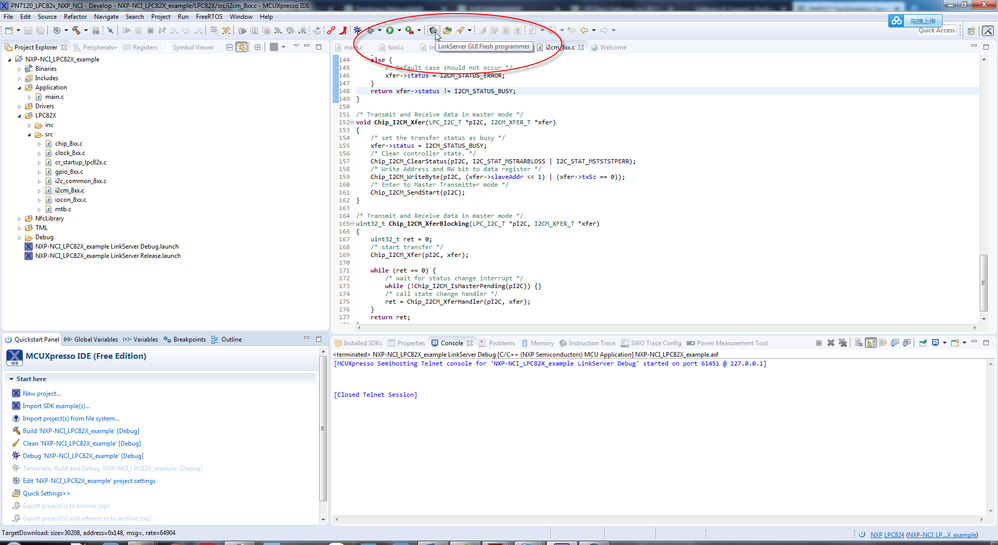The image size is (998, 545).
Task: Click the Build icon beside Build Debug link
Action: [x=16, y=431]
